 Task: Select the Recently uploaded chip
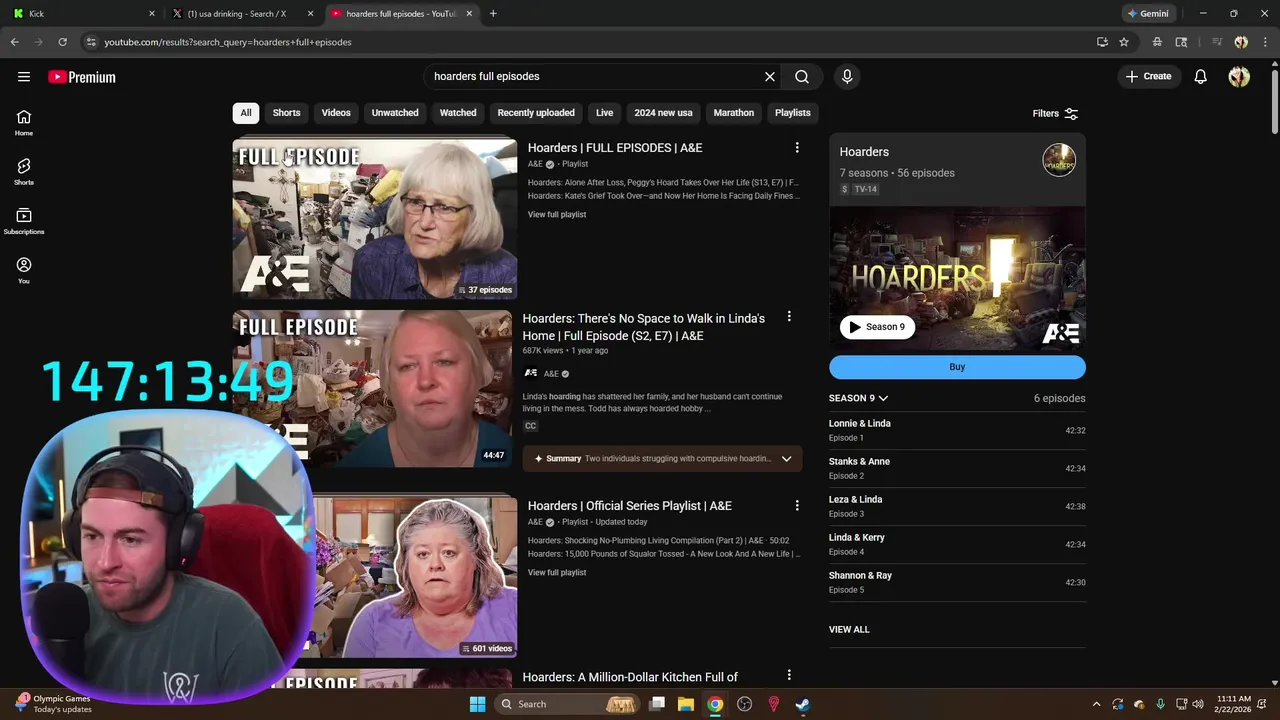coord(536,113)
